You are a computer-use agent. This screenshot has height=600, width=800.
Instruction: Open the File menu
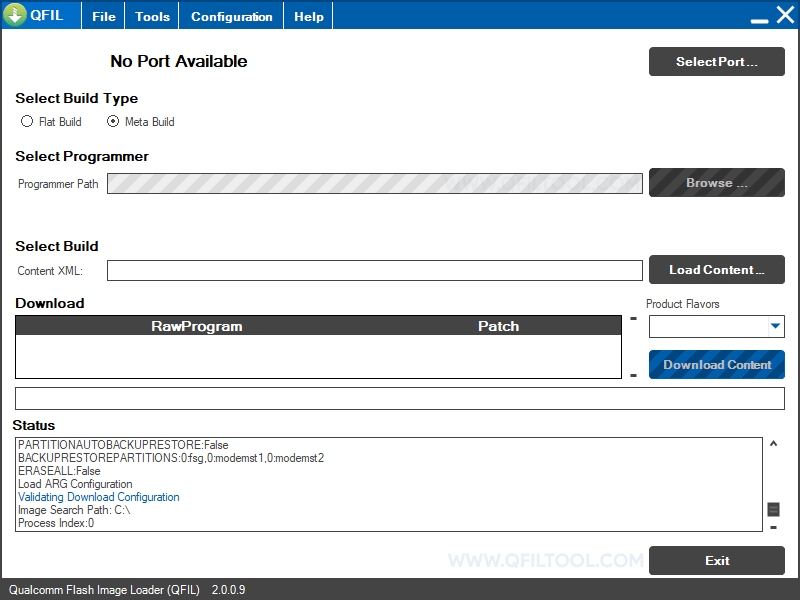[103, 15]
